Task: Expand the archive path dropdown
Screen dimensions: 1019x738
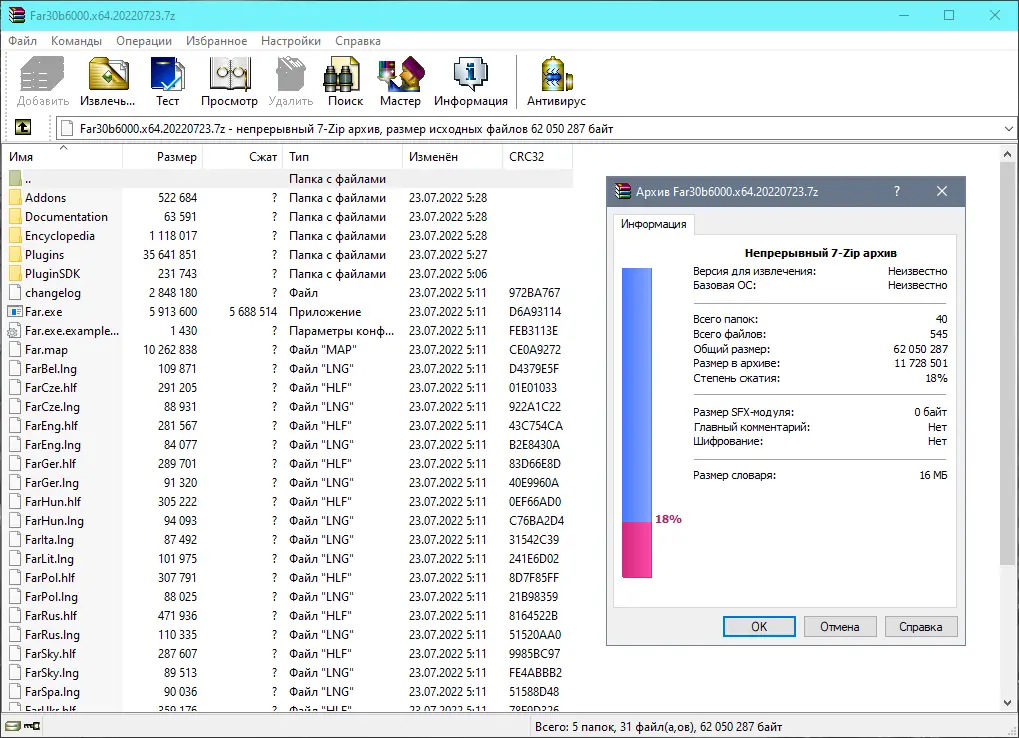Action: pos(1008,129)
